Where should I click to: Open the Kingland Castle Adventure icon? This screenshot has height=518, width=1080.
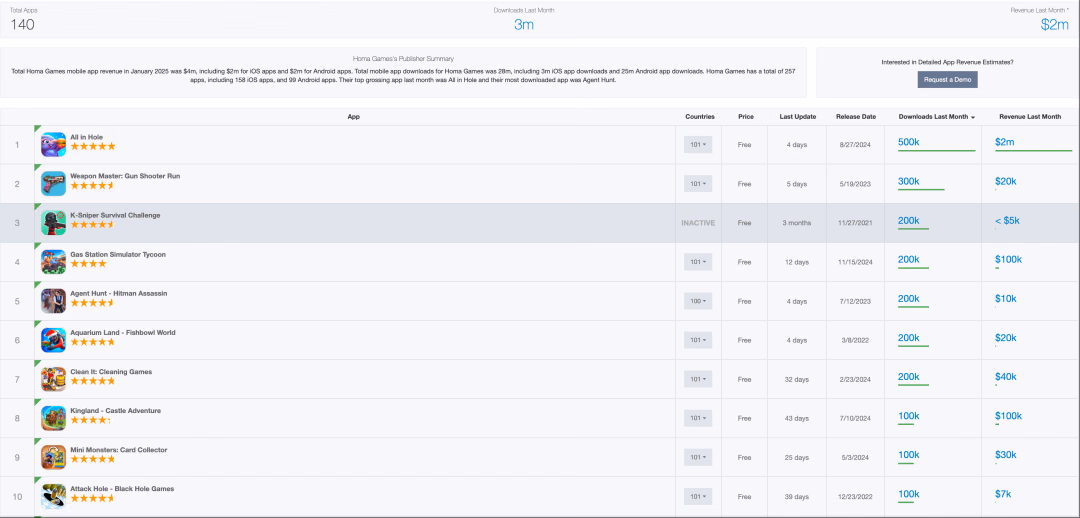point(54,418)
